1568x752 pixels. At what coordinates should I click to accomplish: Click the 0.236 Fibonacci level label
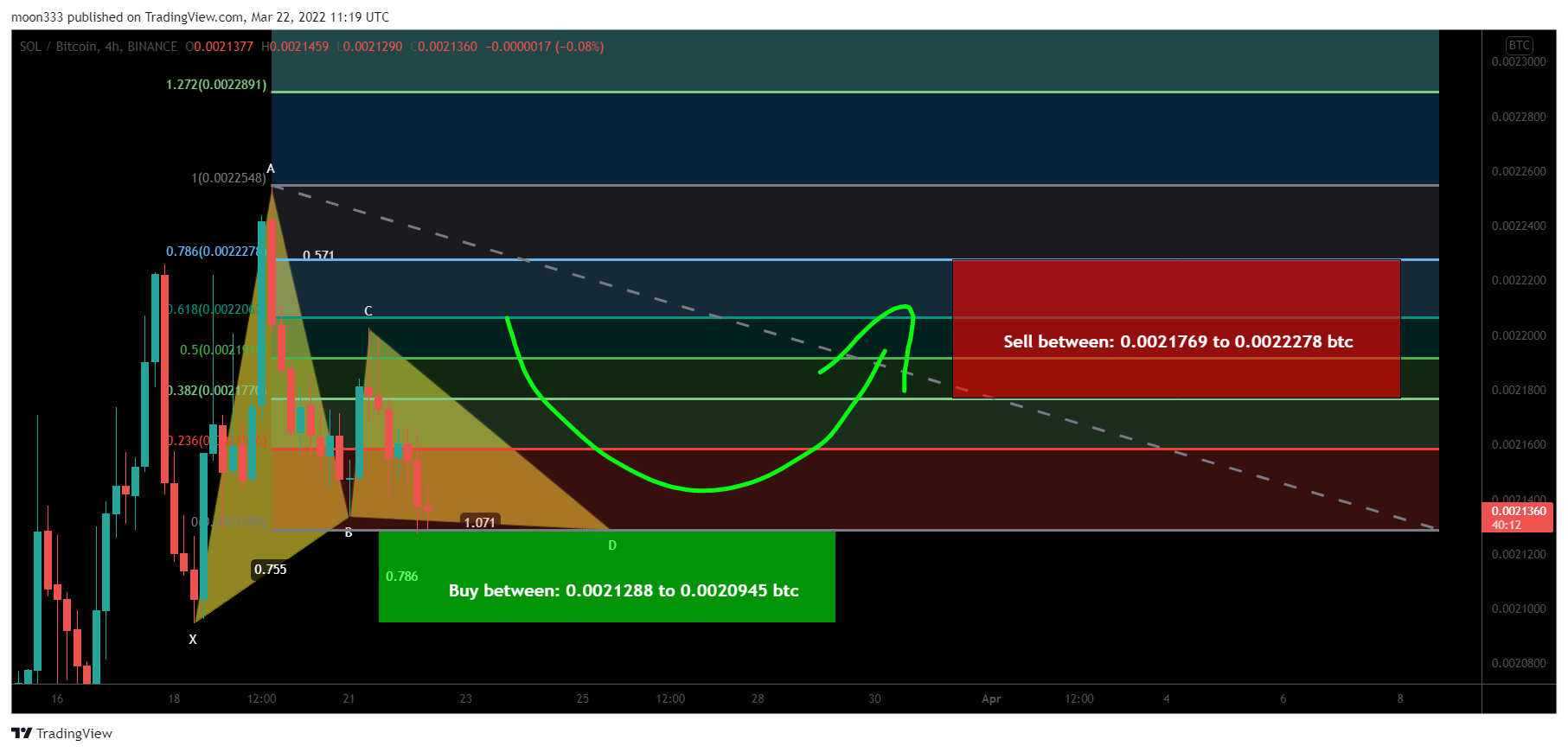point(216,441)
